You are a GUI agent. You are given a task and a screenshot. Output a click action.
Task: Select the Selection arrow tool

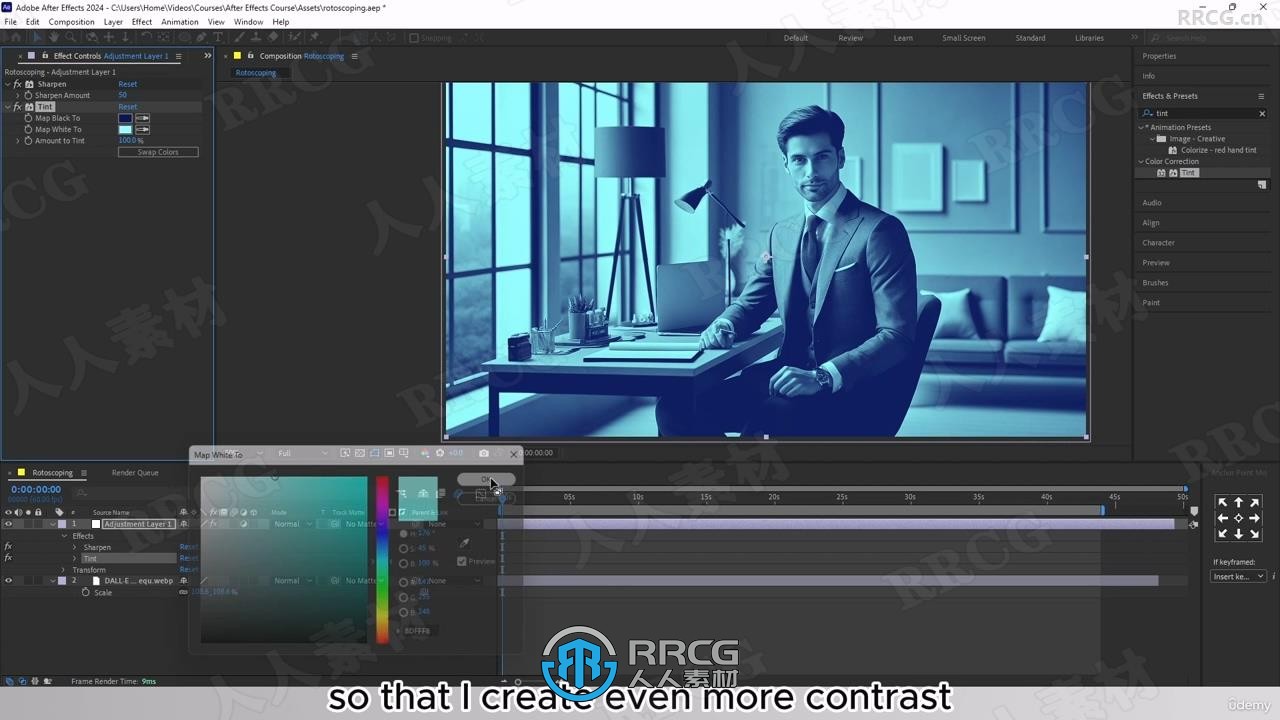[x=37, y=38]
